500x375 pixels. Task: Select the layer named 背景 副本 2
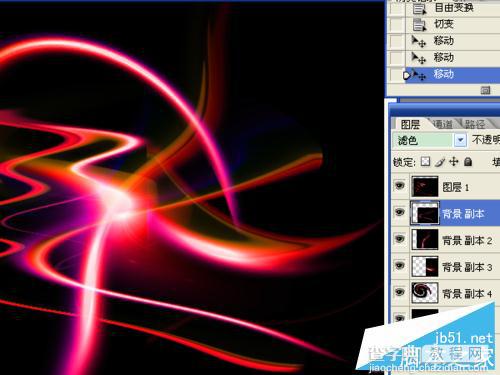tap(467, 240)
